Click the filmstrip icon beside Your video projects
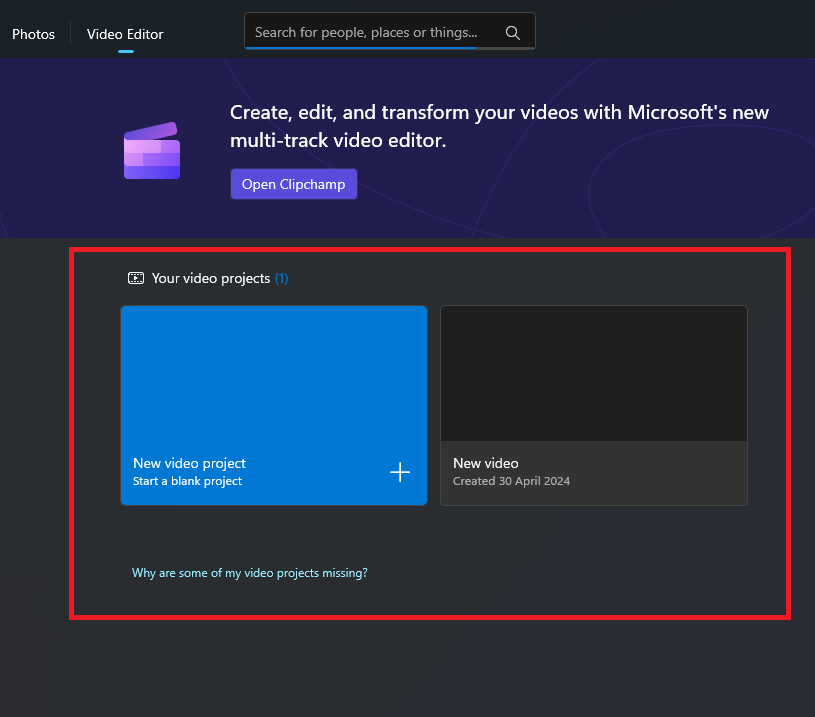Screen dimensions: 815x717 pos(135,278)
